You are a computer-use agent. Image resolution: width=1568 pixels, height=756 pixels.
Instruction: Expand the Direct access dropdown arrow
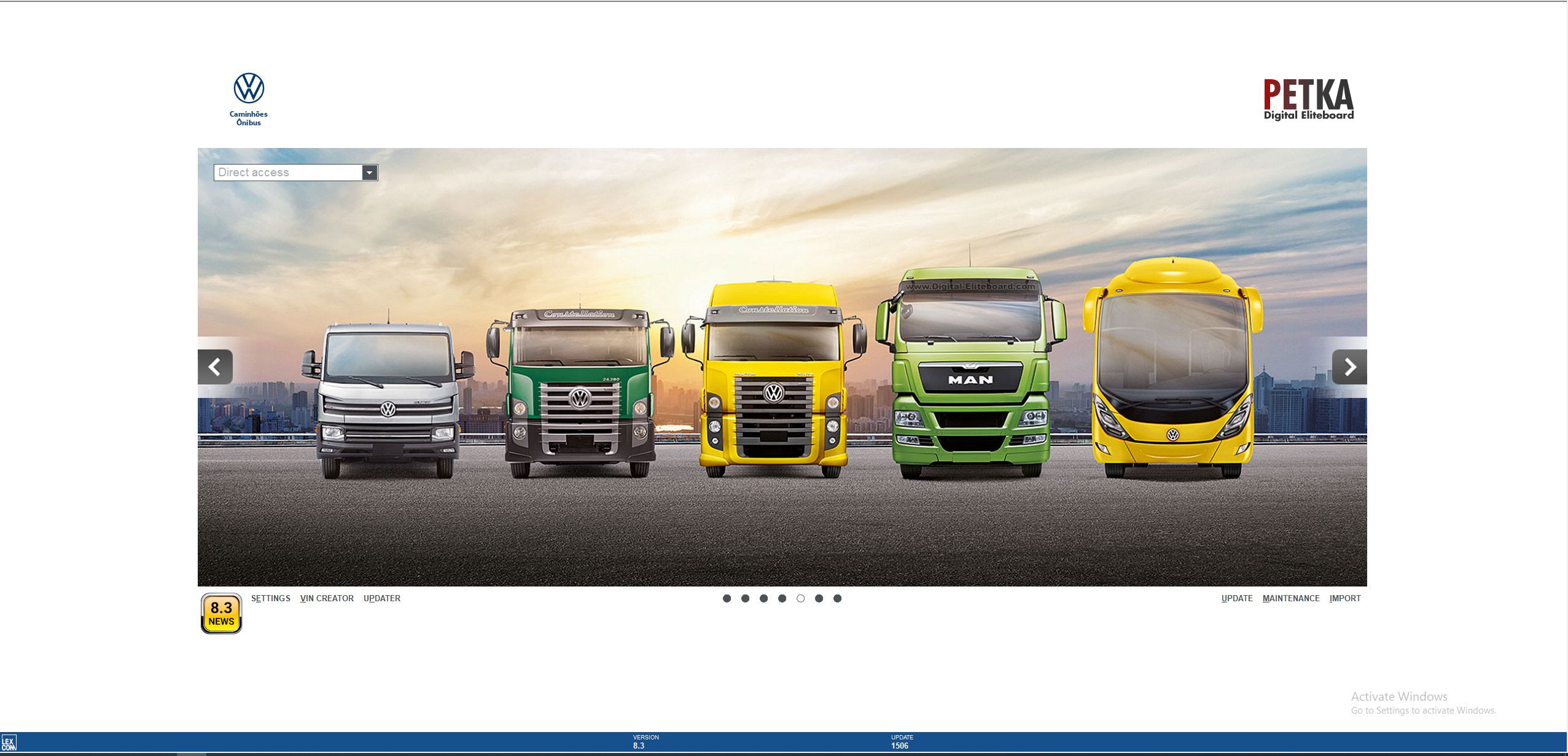point(369,173)
